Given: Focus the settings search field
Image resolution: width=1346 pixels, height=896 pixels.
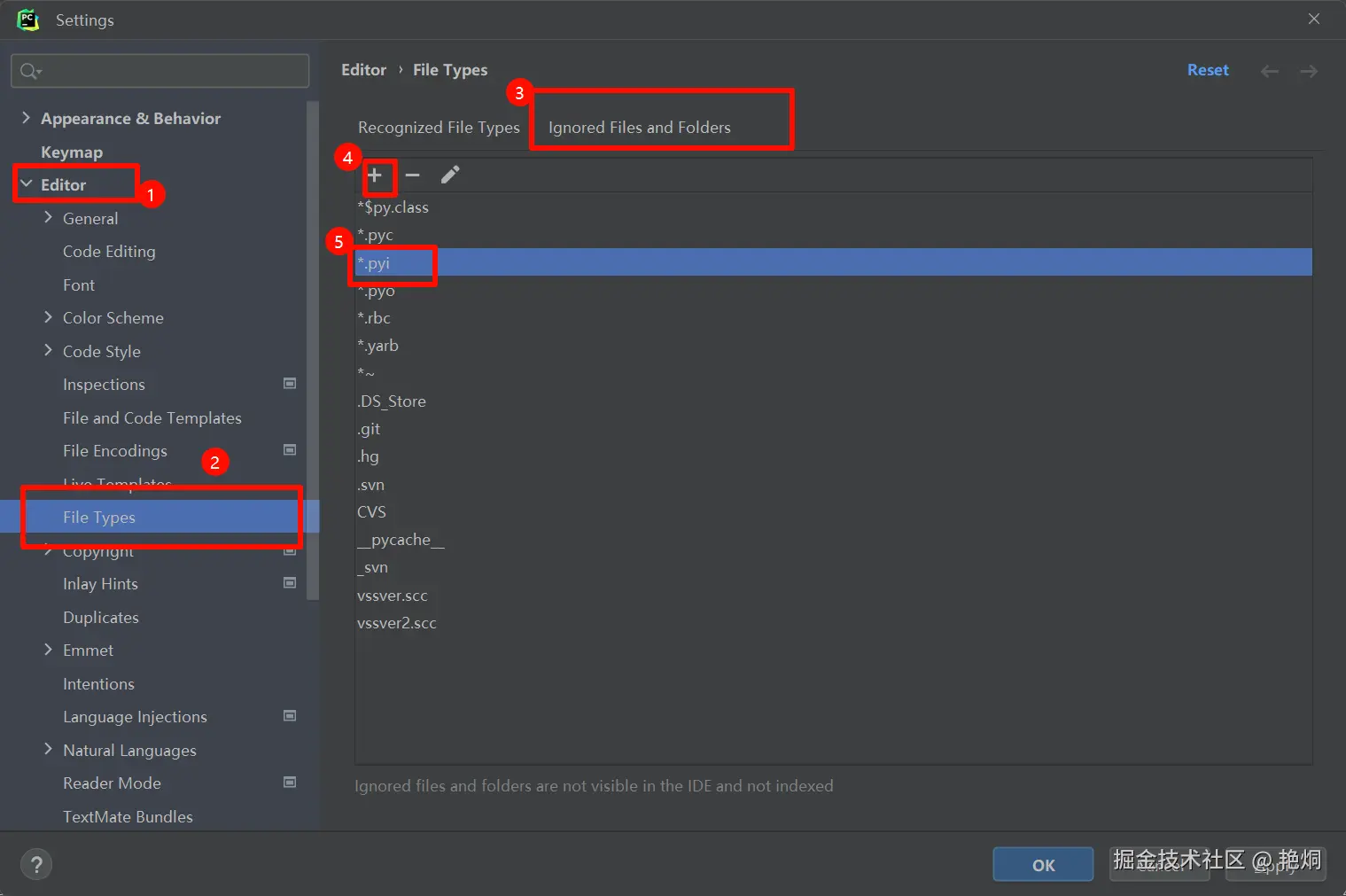Looking at the screenshot, I should (x=160, y=71).
